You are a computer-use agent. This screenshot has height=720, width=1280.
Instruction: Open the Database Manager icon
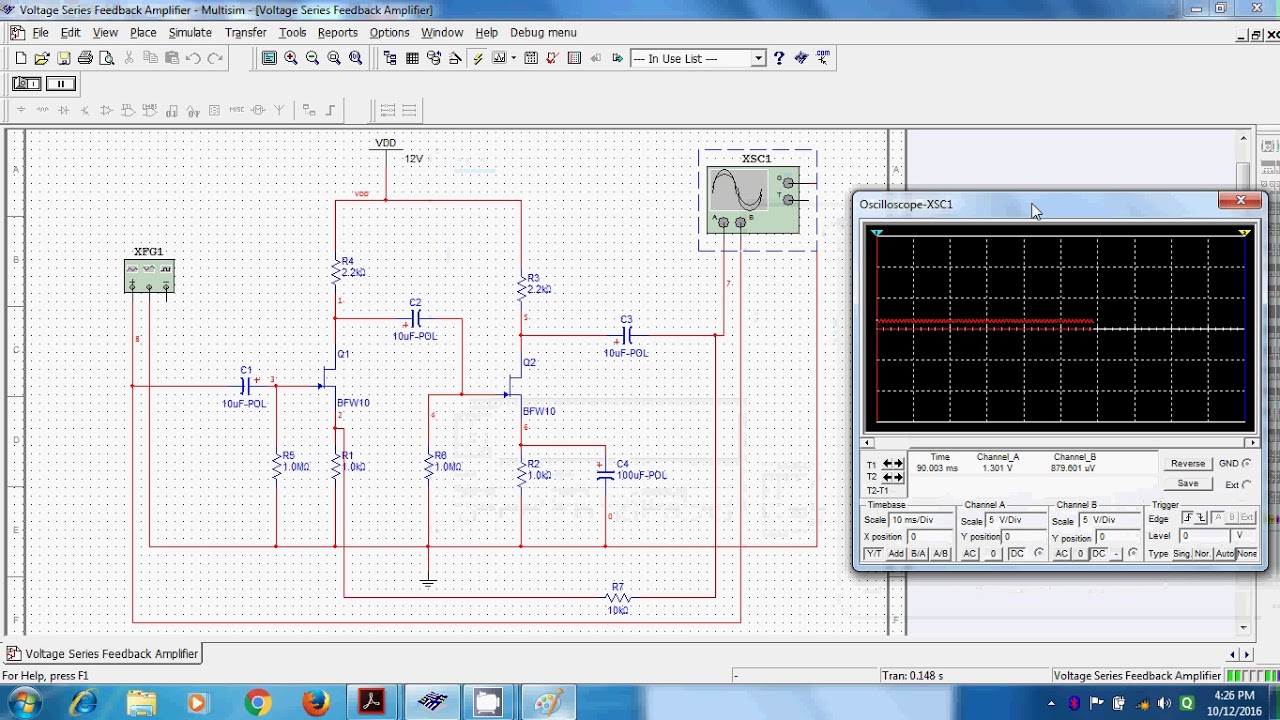tap(434, 59)
